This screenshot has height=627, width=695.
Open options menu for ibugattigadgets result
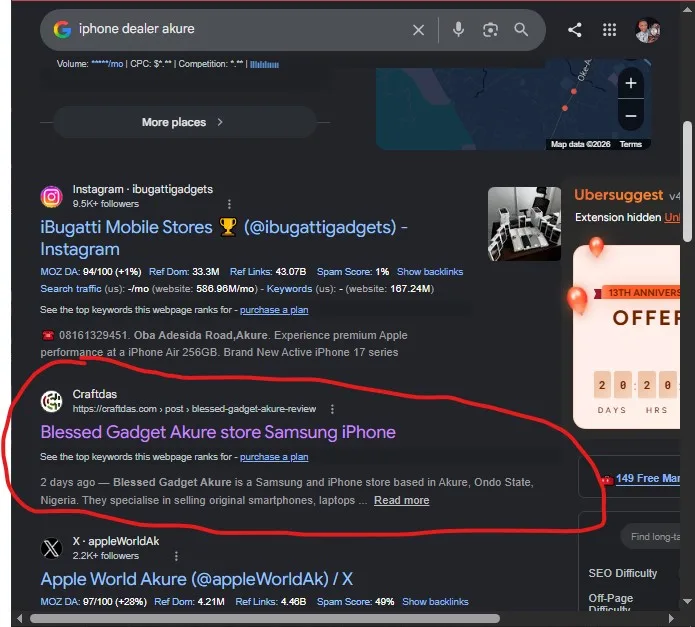229,204
